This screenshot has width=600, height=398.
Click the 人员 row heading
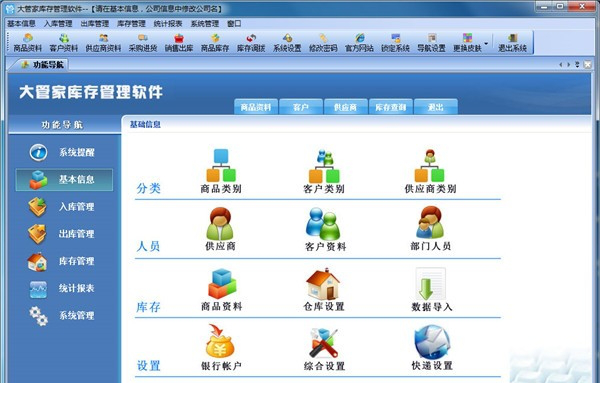pos(148,246)
